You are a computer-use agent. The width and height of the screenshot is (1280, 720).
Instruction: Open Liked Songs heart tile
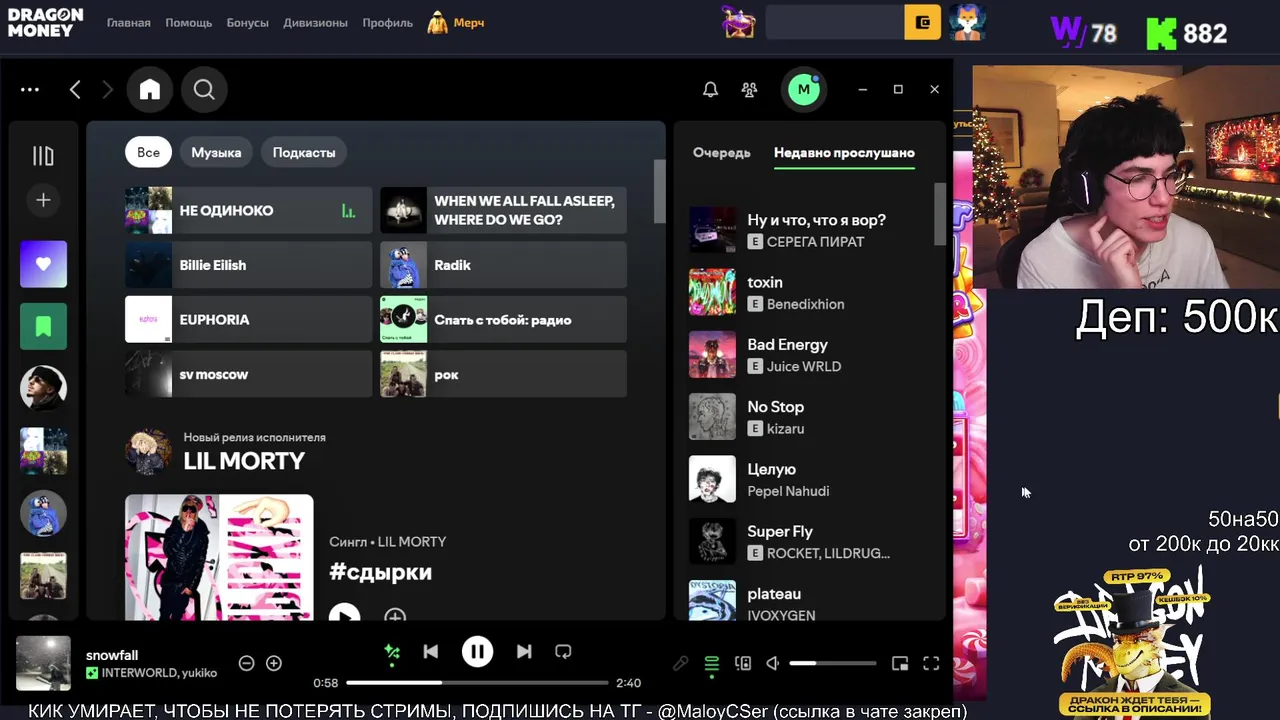coord(43,264)
